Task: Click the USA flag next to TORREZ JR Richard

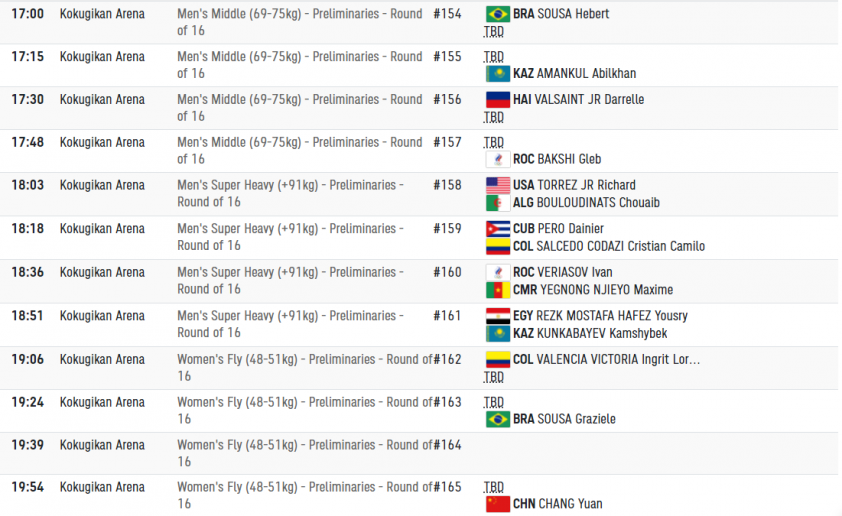Action: [498, 185]
